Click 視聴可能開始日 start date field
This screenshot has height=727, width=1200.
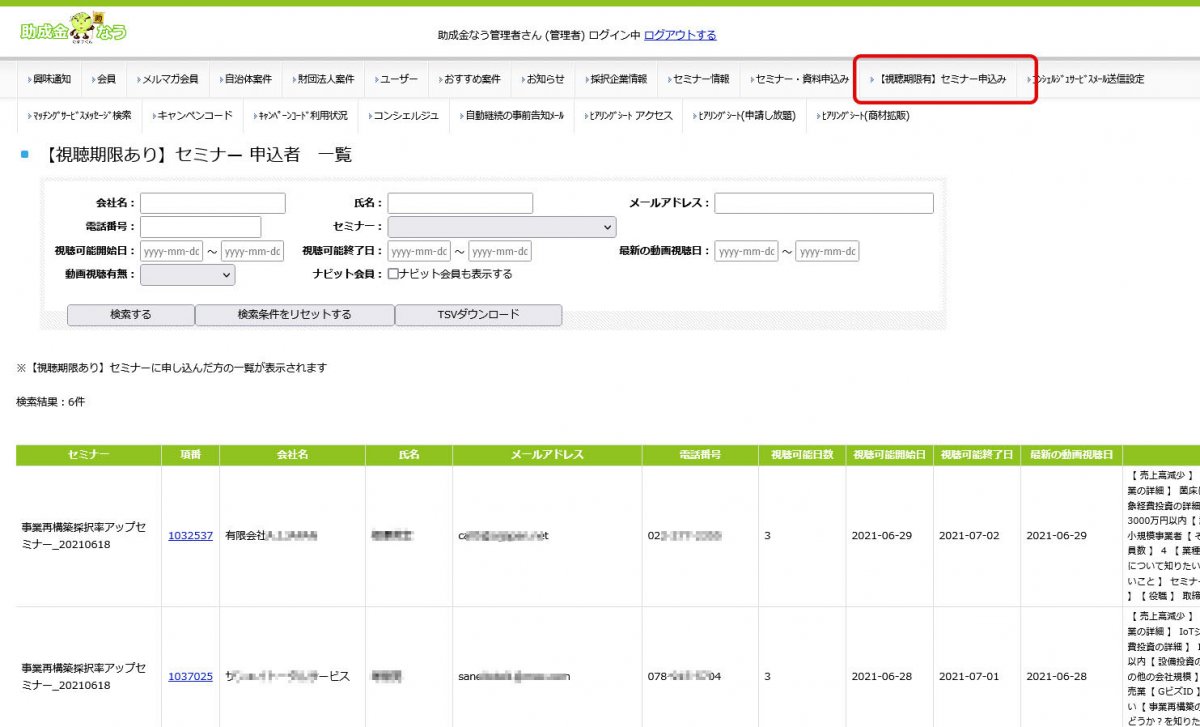click(x=172, y=251)
